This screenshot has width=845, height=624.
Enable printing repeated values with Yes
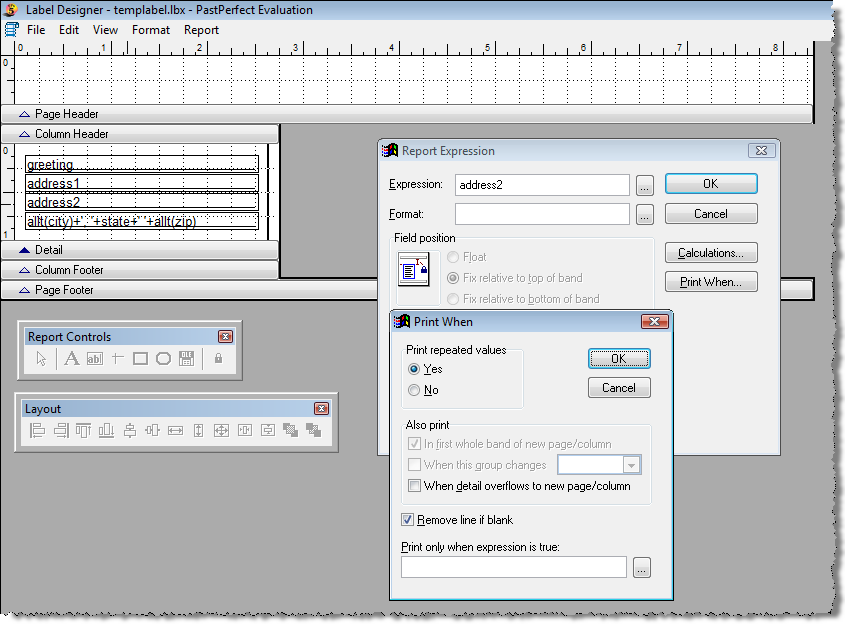(x=414, y=369)
